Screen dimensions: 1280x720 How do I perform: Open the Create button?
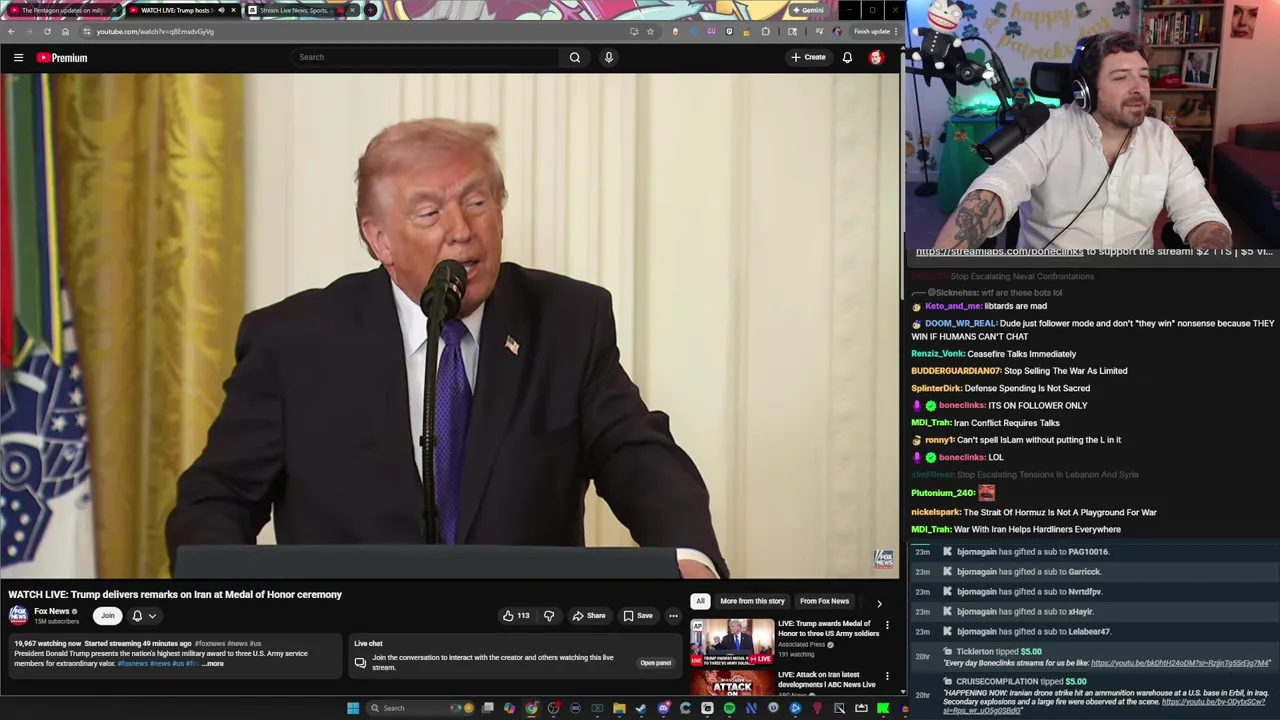tap(808, 57)
